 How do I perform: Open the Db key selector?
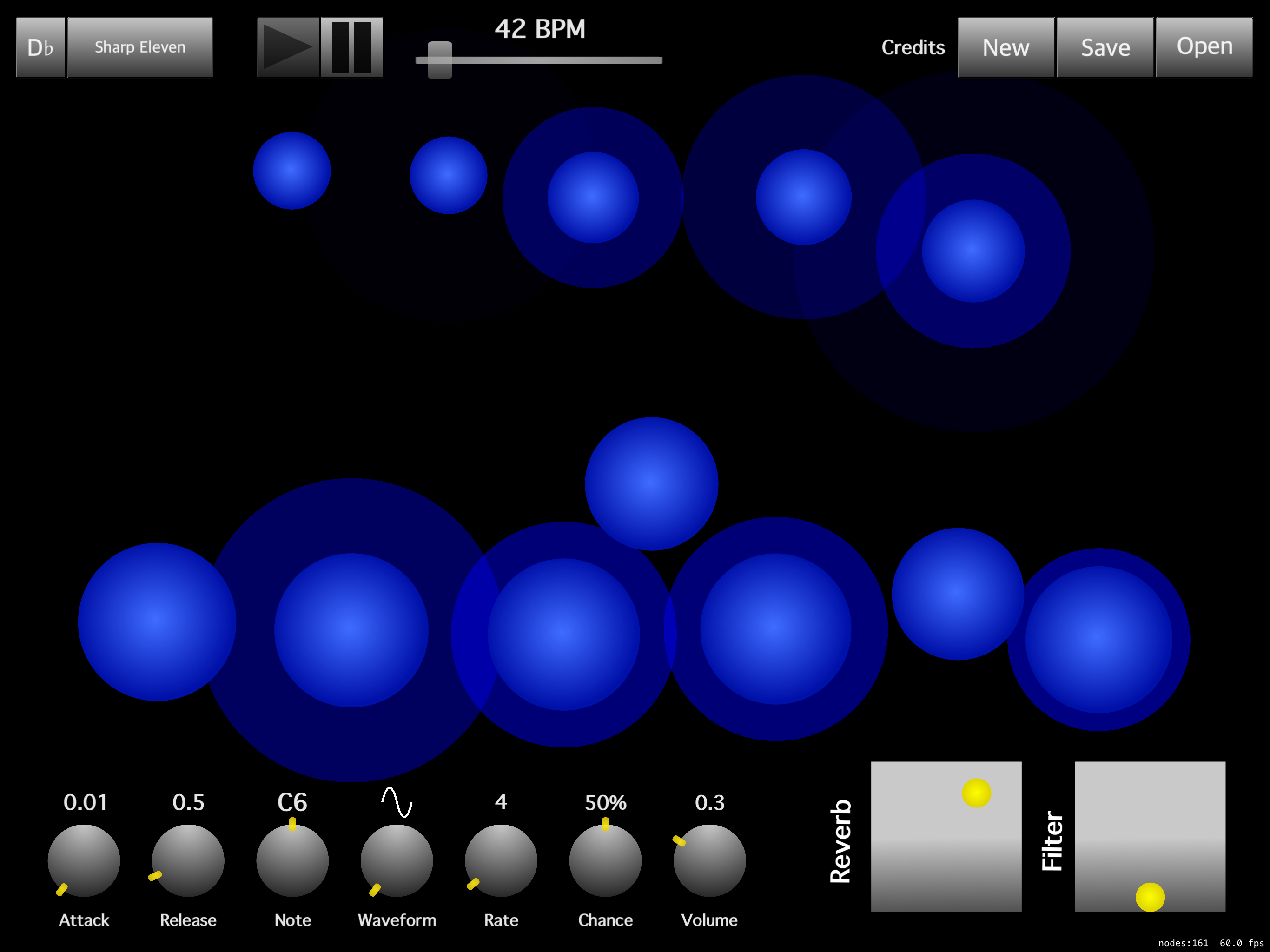(x=40, y=47)
